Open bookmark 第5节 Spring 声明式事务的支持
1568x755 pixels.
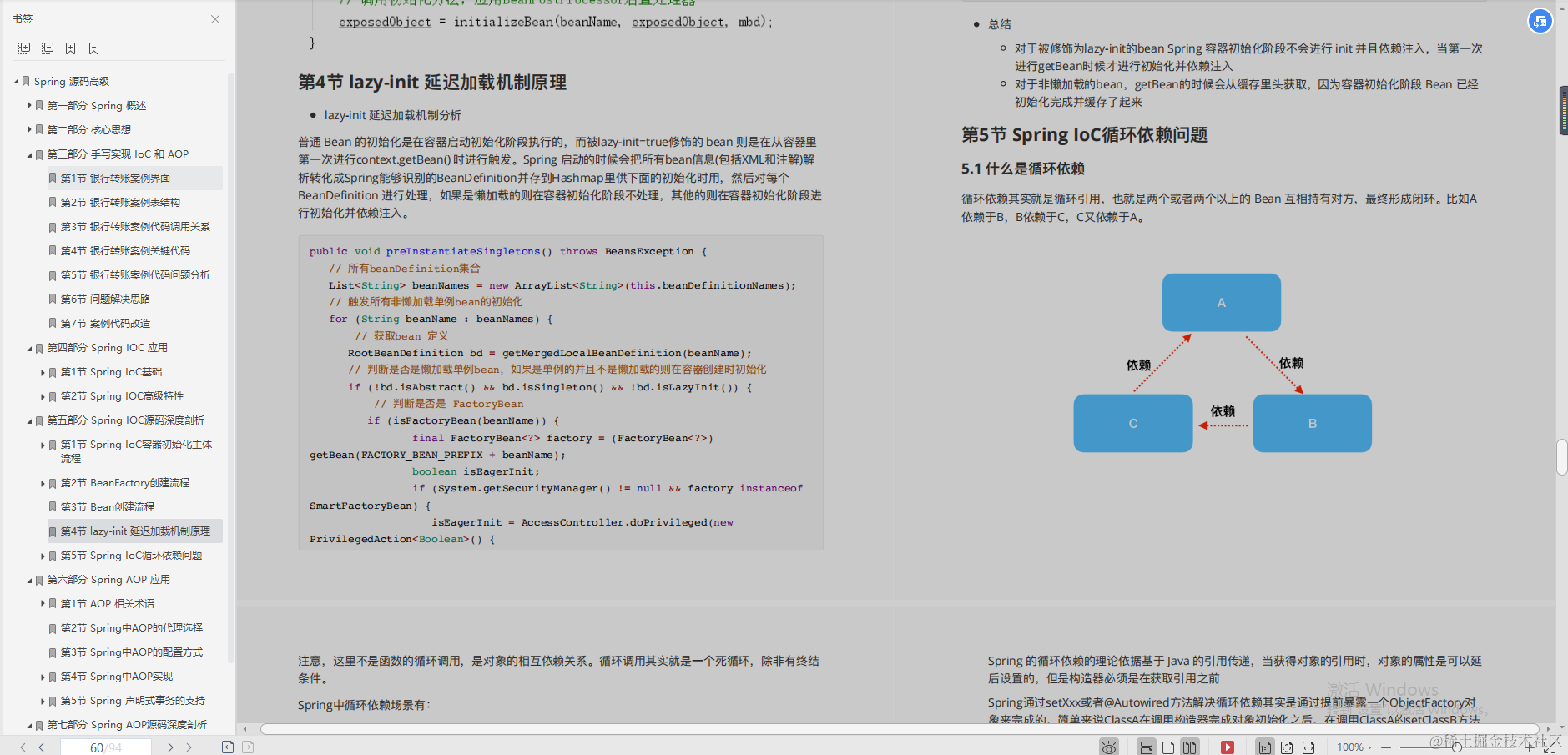(133, 701)
